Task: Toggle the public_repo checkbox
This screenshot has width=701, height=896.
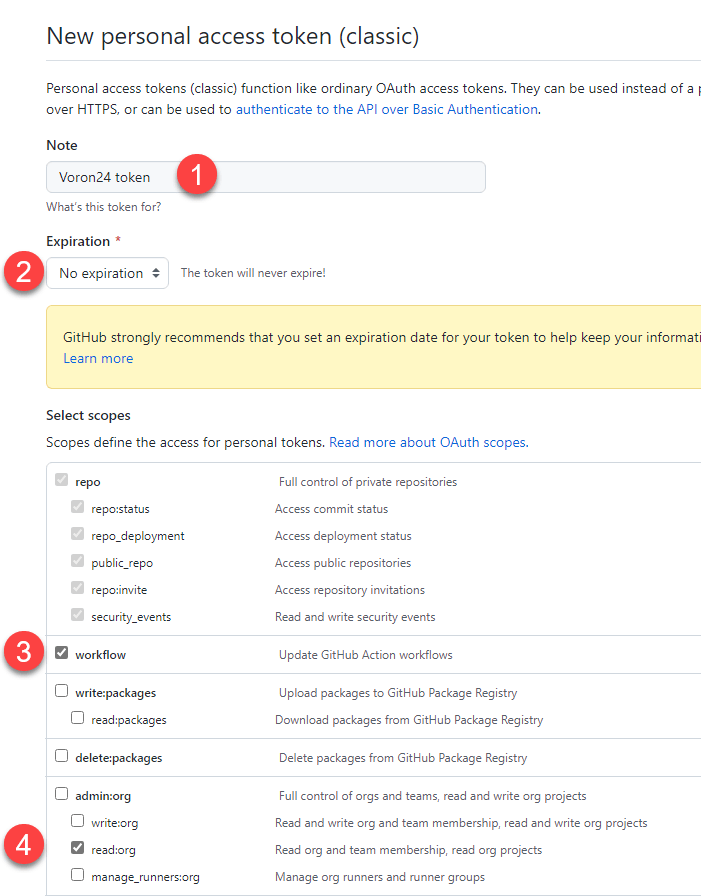Action: [78, 562]
